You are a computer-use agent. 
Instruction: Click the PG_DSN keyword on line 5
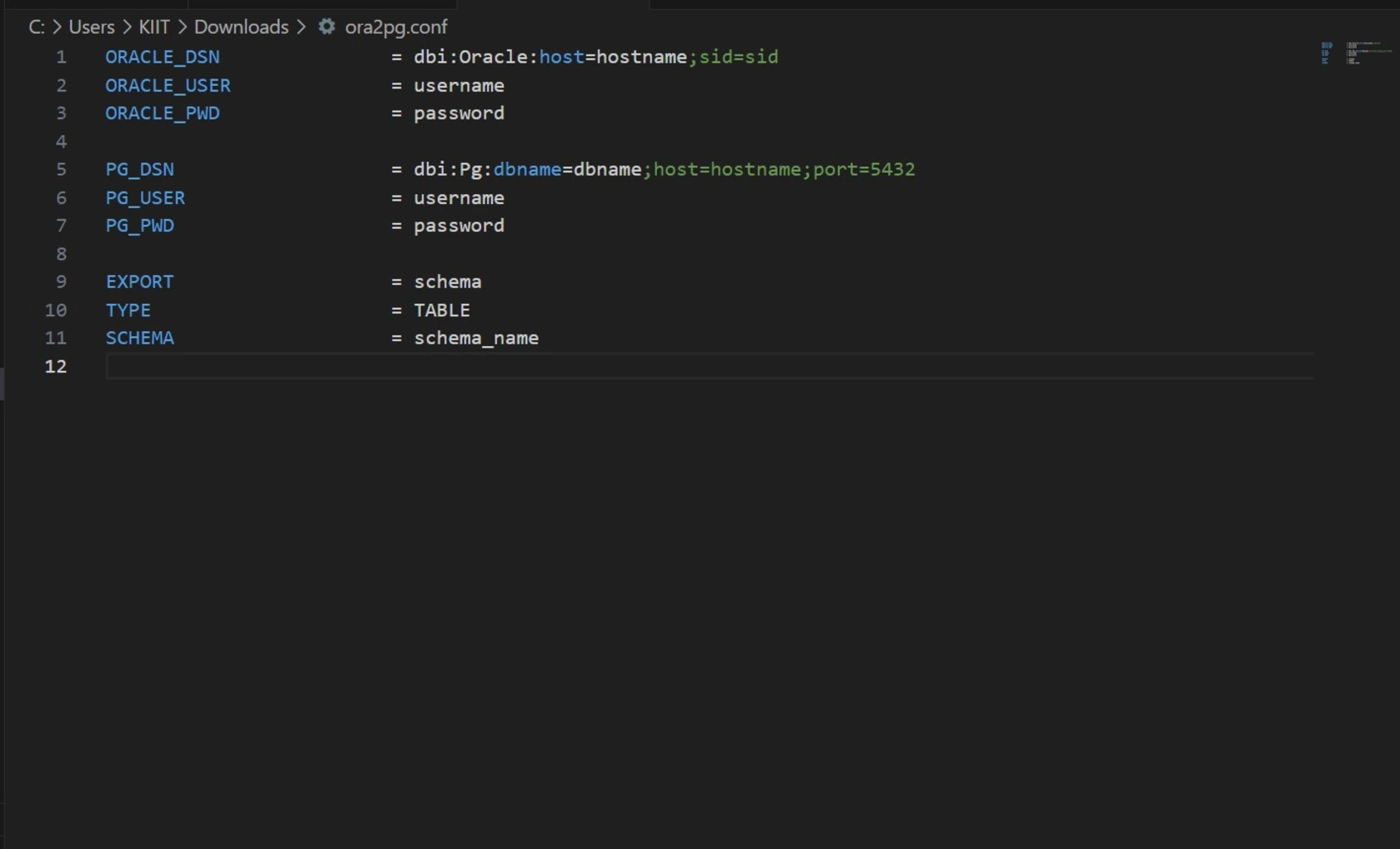tap(140, 168)
